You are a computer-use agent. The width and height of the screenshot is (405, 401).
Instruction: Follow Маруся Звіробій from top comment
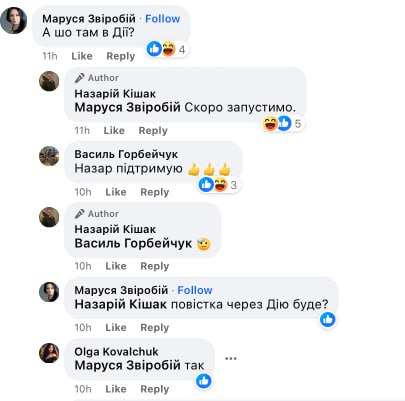tap(162, 19)
